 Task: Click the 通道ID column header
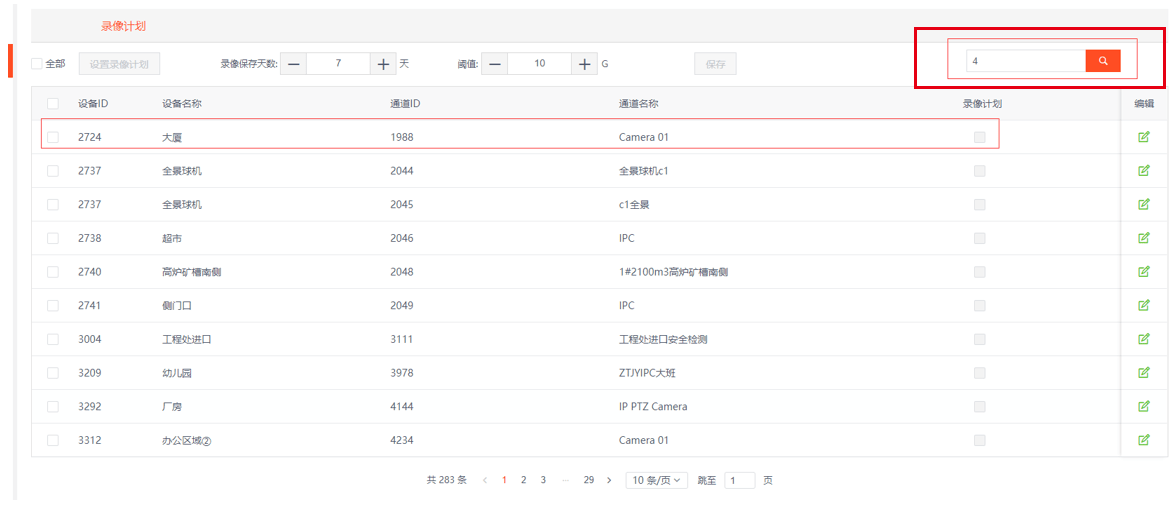click(x=405, y=103)
